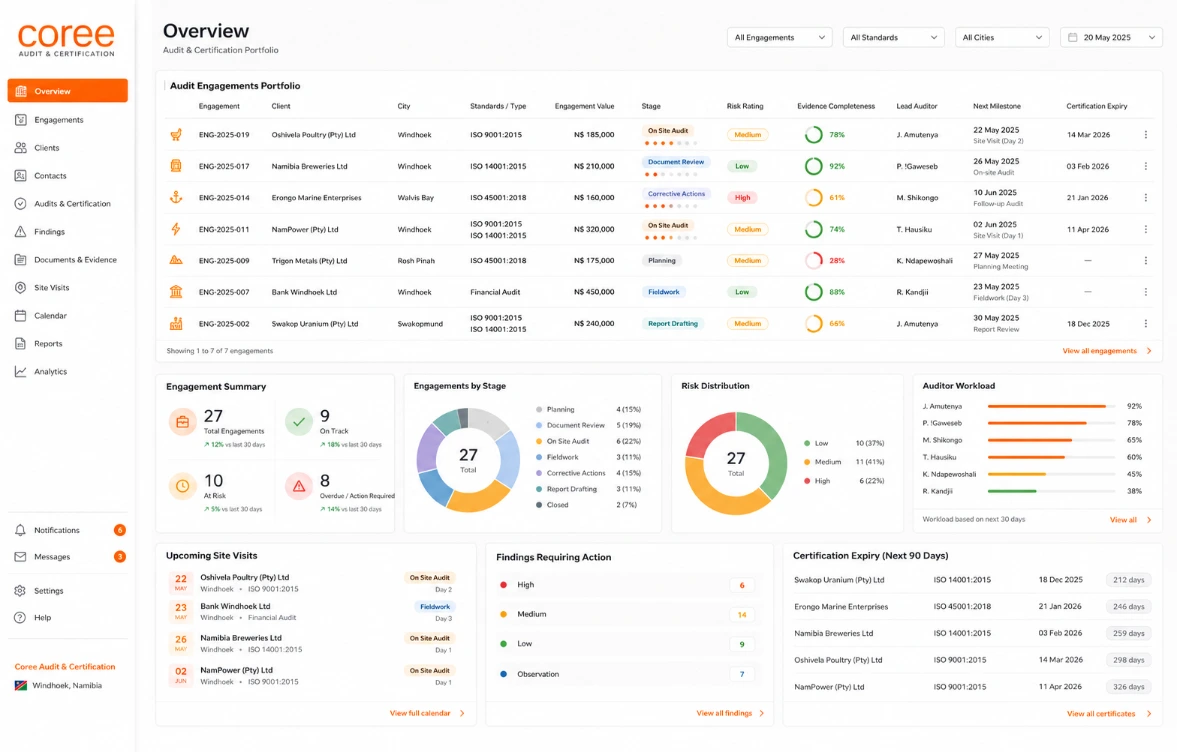
Task: Open Audits & Certification check icon
Action: tap(20, 203)
